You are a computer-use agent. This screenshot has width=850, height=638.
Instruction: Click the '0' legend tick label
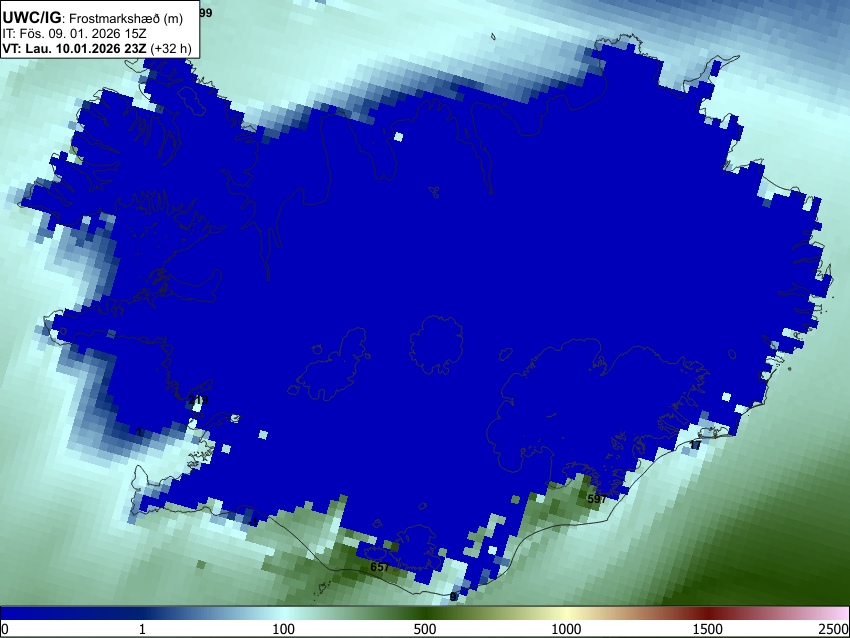tap(5, 629)
